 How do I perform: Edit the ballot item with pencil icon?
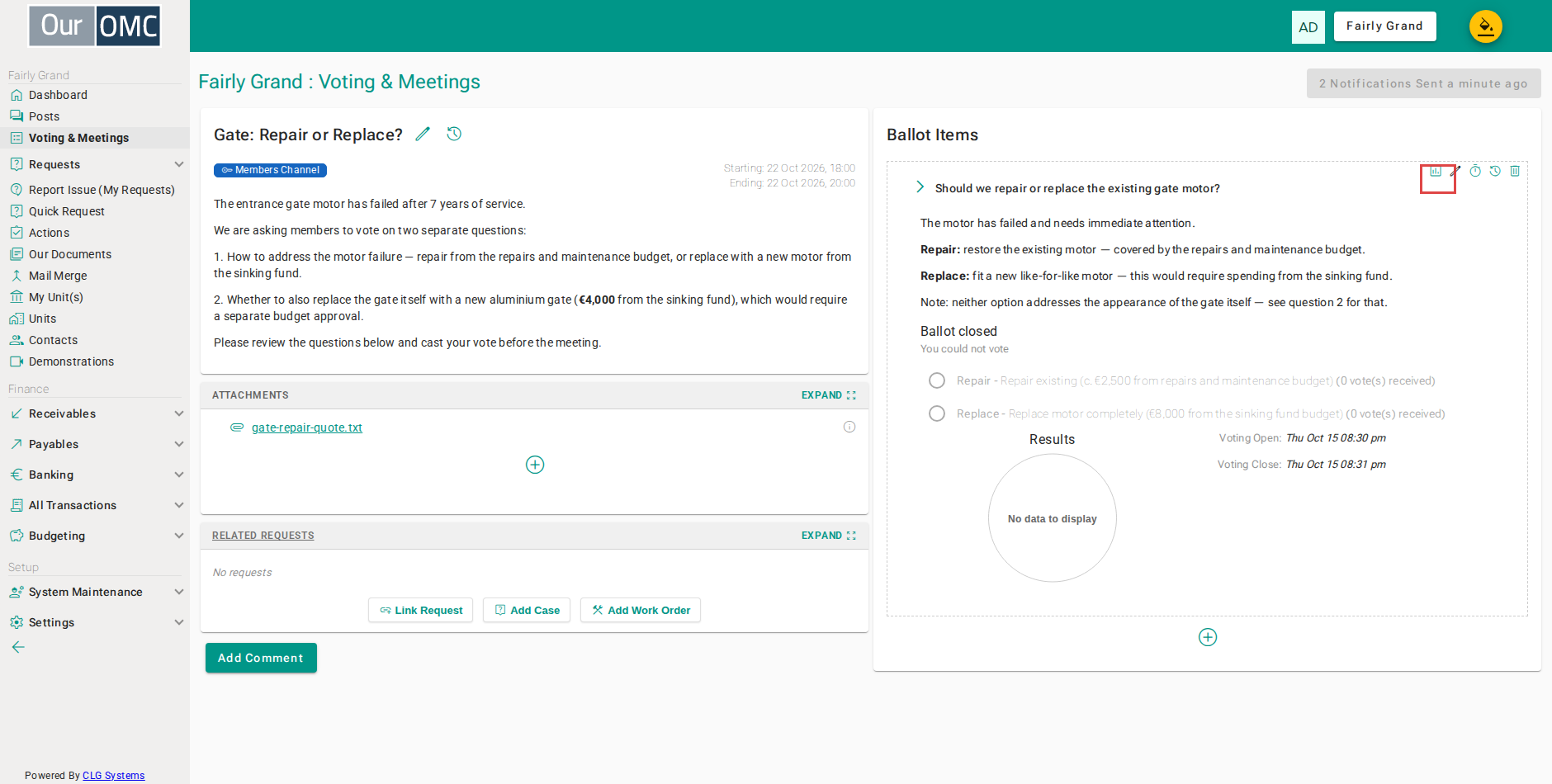(x=1455, y=172)
